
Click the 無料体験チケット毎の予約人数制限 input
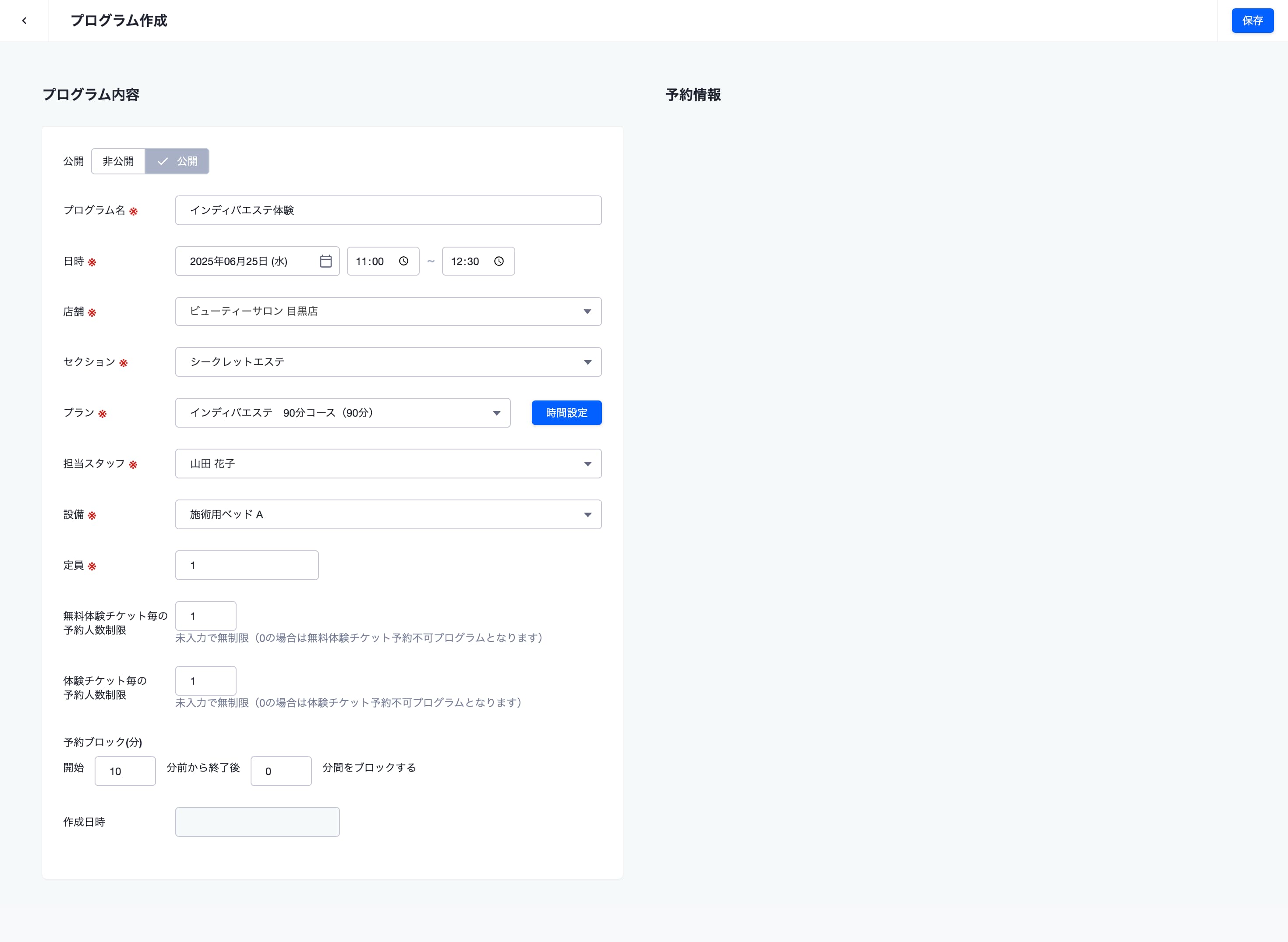coord(206,616)
